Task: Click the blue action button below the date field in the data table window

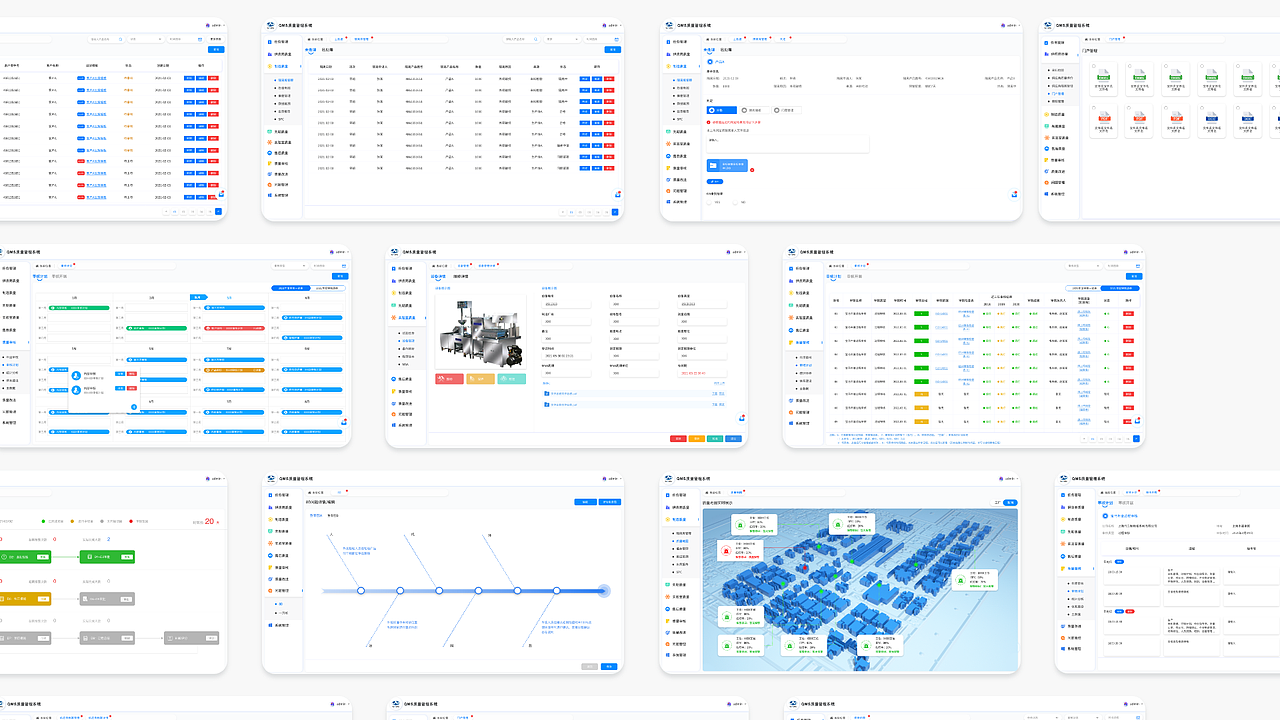Action: coord(613,49)
